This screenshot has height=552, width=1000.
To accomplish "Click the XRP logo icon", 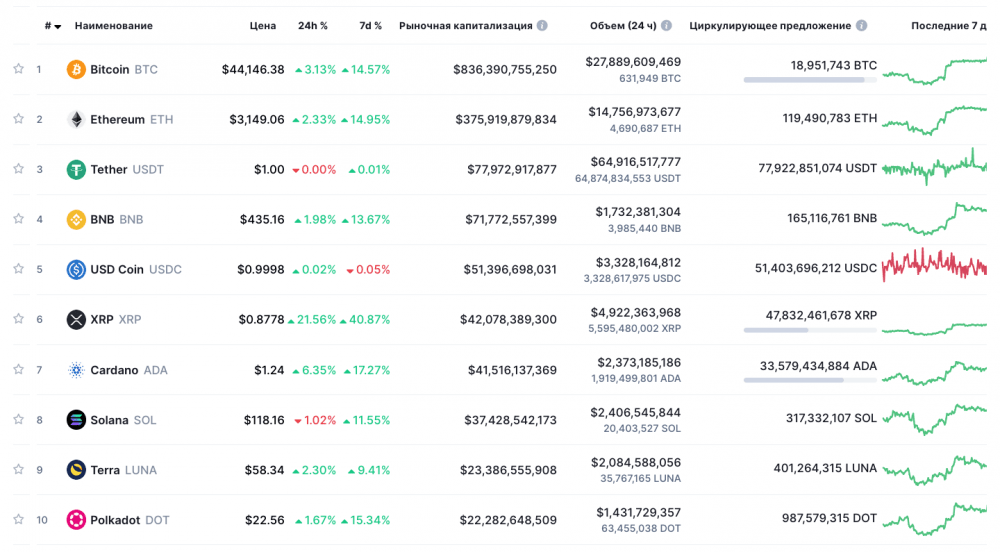I will 76,319.
